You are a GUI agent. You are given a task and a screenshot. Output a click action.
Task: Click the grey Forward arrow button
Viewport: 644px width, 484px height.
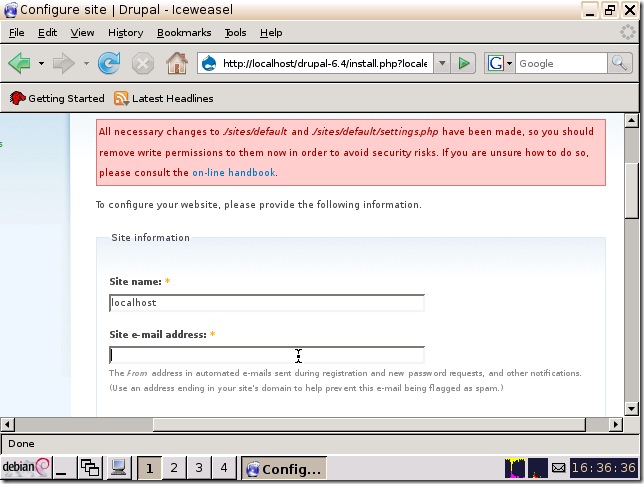(64, 63)
